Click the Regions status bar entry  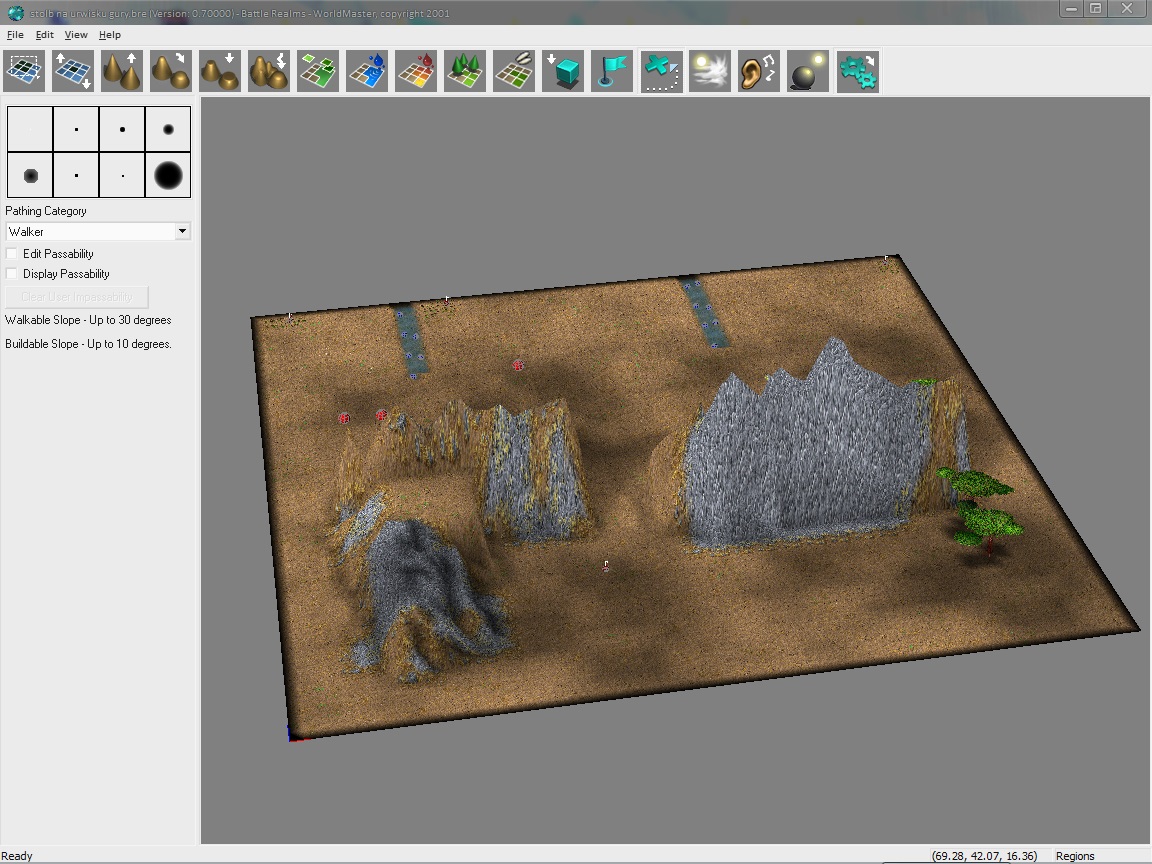click(x=1075, y=856)
